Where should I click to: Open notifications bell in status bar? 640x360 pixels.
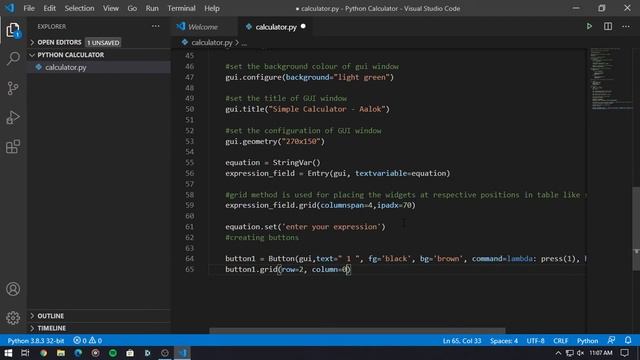click(x=628, y=340)
